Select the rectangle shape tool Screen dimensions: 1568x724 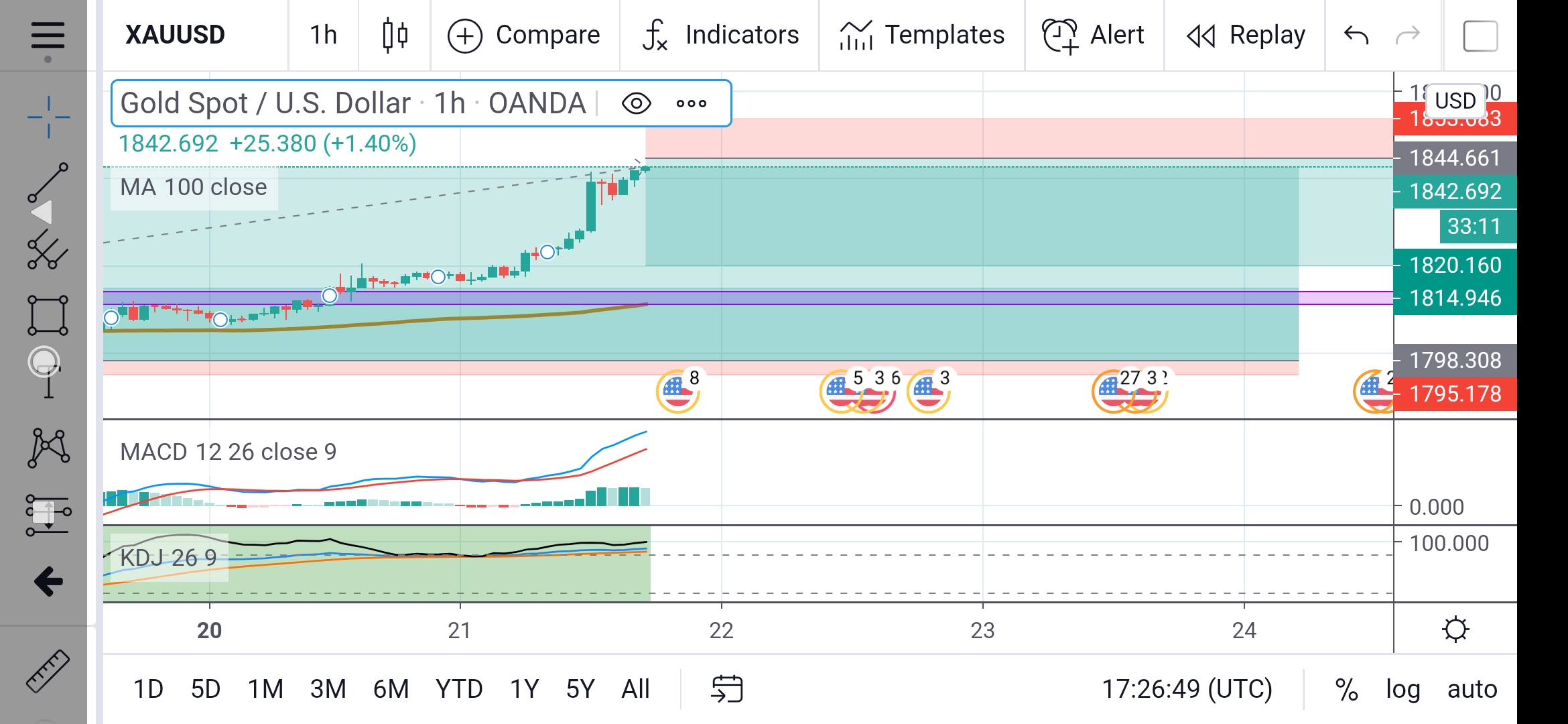coord(48,315)
